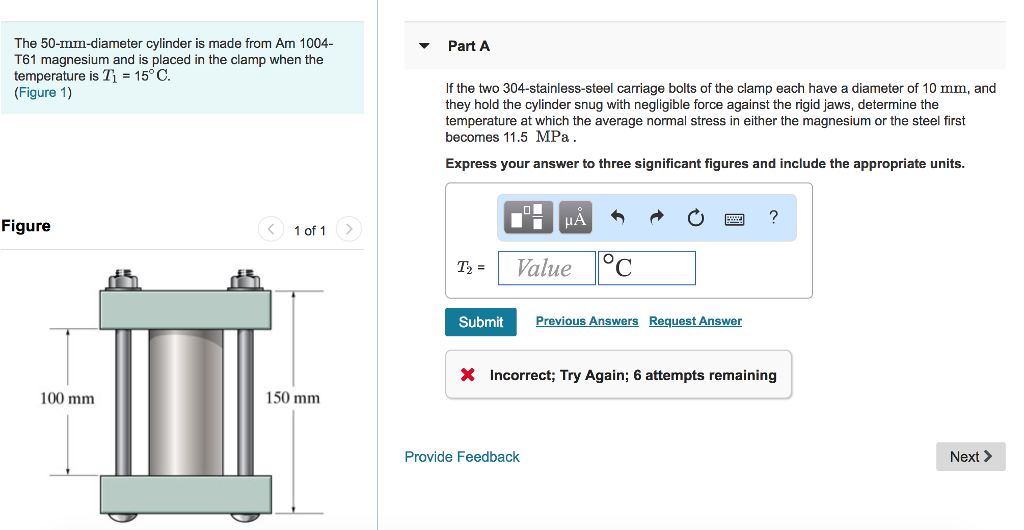The image size is (1024, 530).
Task: Open the Previous Answers link
Action: [x=587, y=321]
